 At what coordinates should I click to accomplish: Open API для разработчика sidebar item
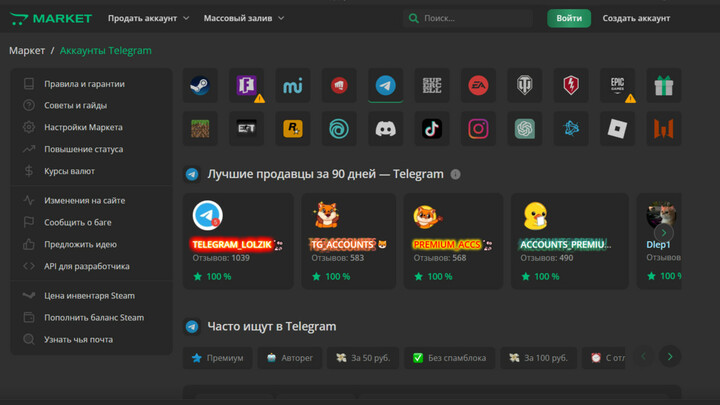[x=91, y=266]
